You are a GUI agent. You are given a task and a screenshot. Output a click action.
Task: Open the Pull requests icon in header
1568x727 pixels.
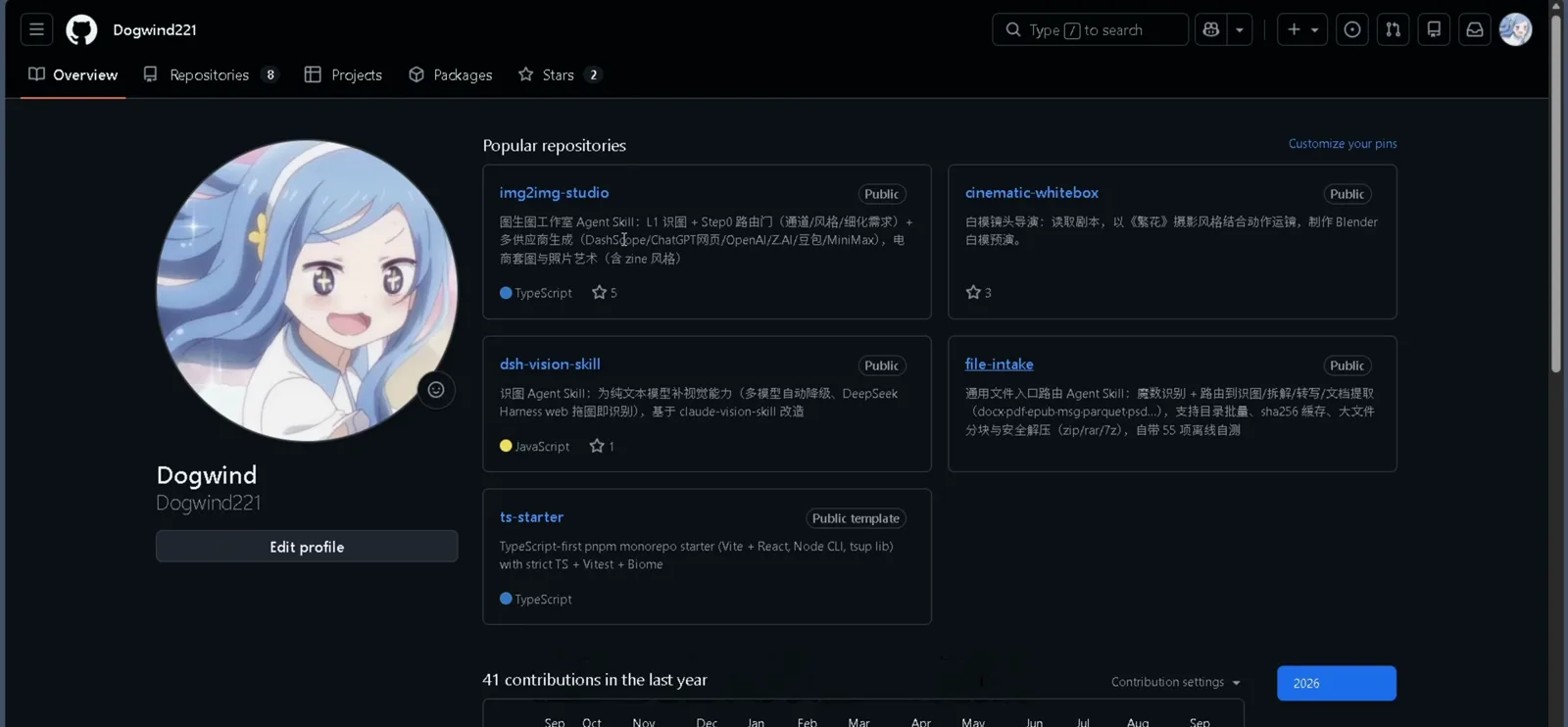coord(1393,29)
